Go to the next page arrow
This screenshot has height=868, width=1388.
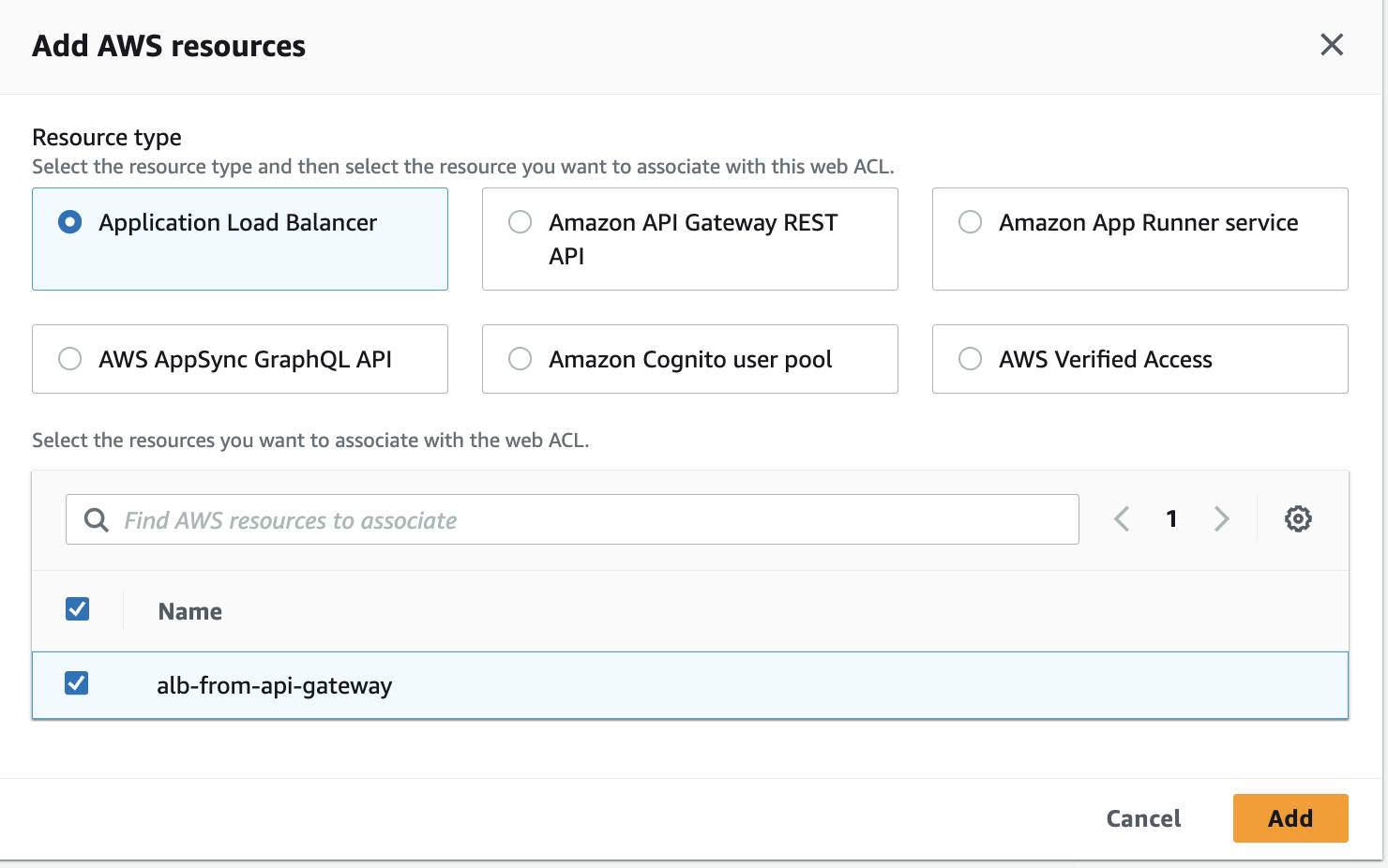[x=1222, y=518]
